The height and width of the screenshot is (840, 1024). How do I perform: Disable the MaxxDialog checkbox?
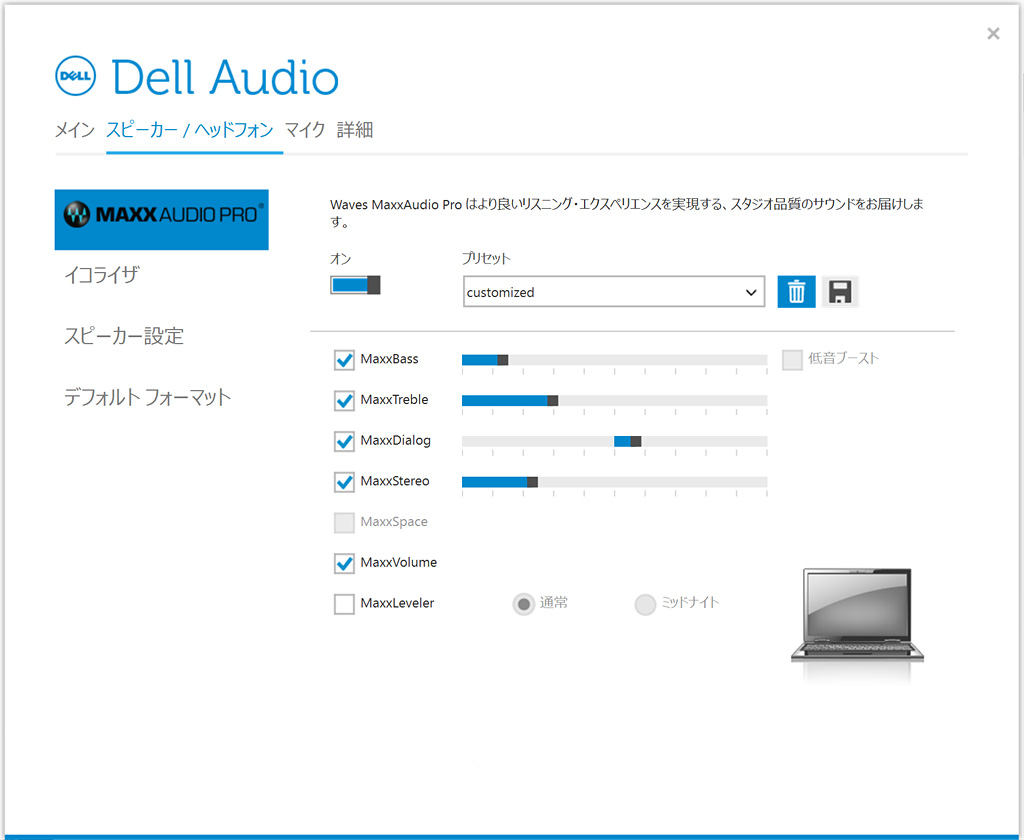tap(344, 441)
